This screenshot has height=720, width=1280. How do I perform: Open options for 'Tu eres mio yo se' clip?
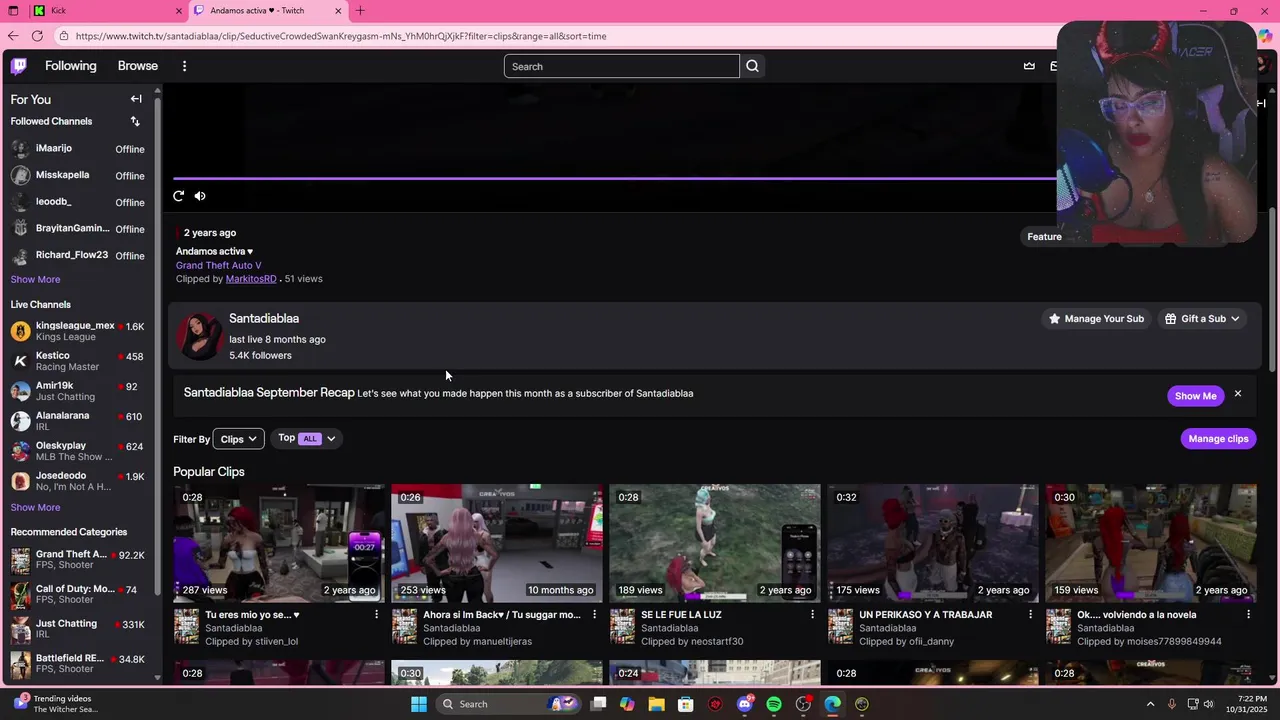[x=376, y=614]
